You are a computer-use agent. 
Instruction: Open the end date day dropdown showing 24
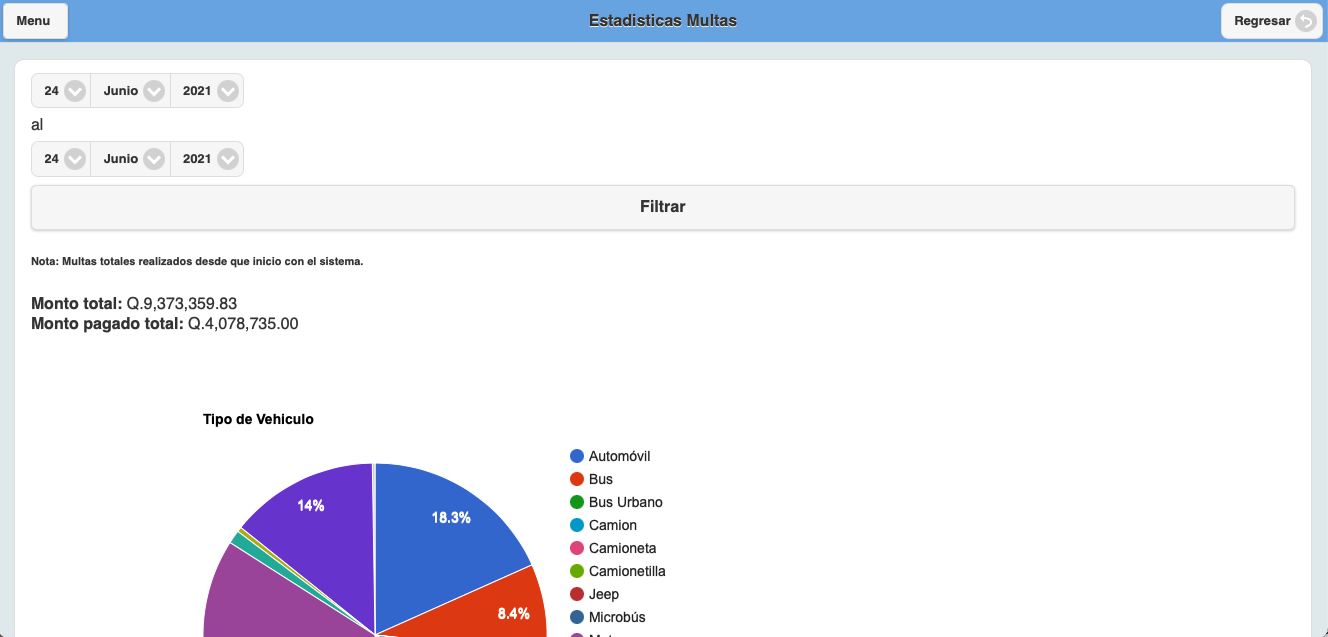(x=61, y=159)
